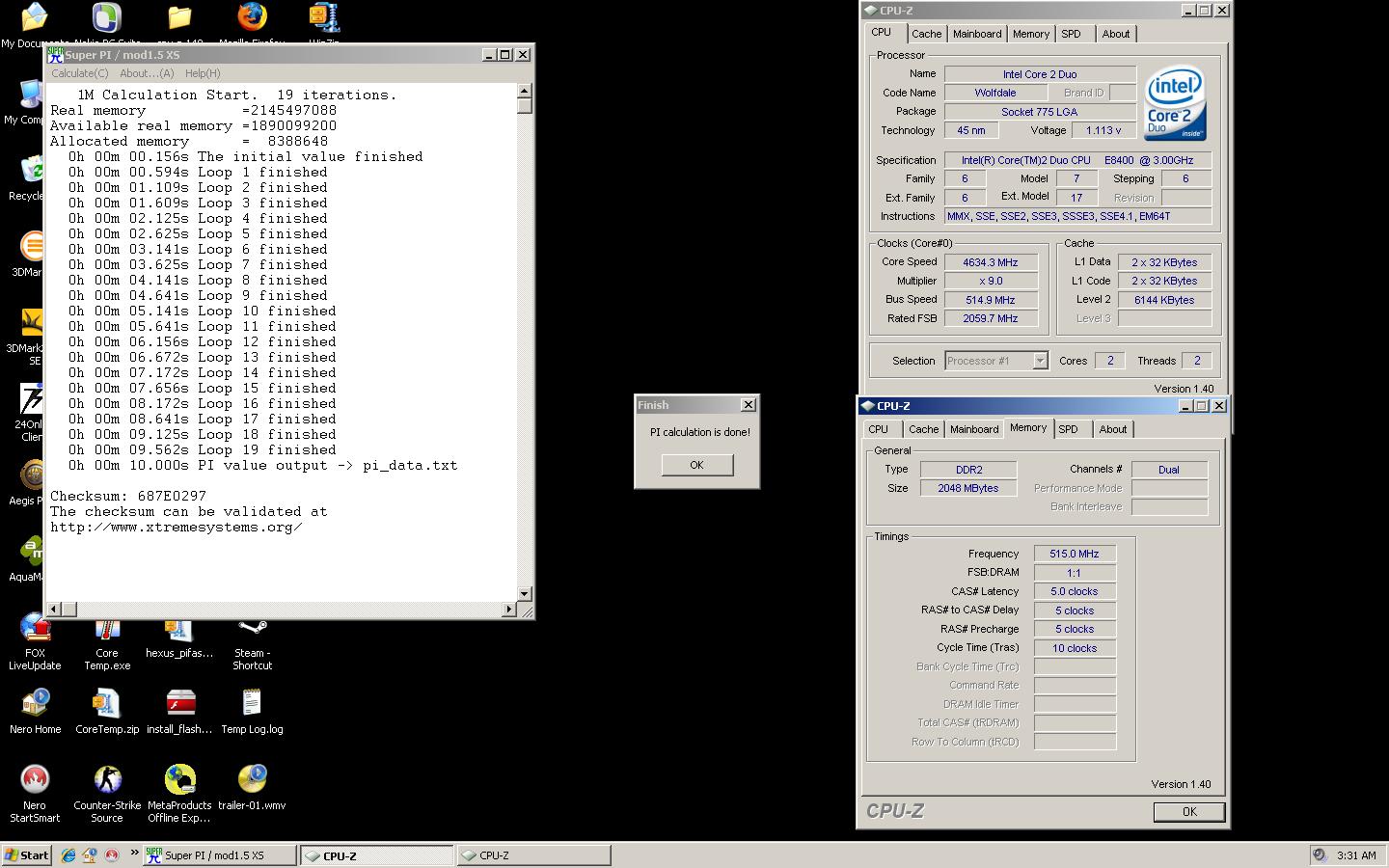The image size is (1389, 868).
Task: Expand quick launch chevron in taskbar
Action: click(134, 853)
